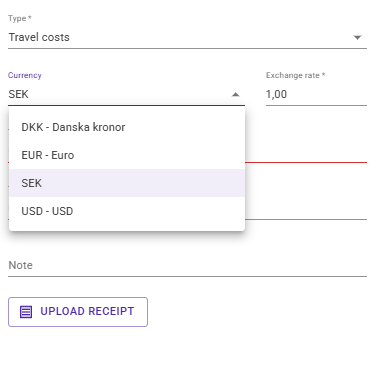Click the 1,00 exchange rate value
The width and height of the screenshot is (385, 365).
(276, 94)
